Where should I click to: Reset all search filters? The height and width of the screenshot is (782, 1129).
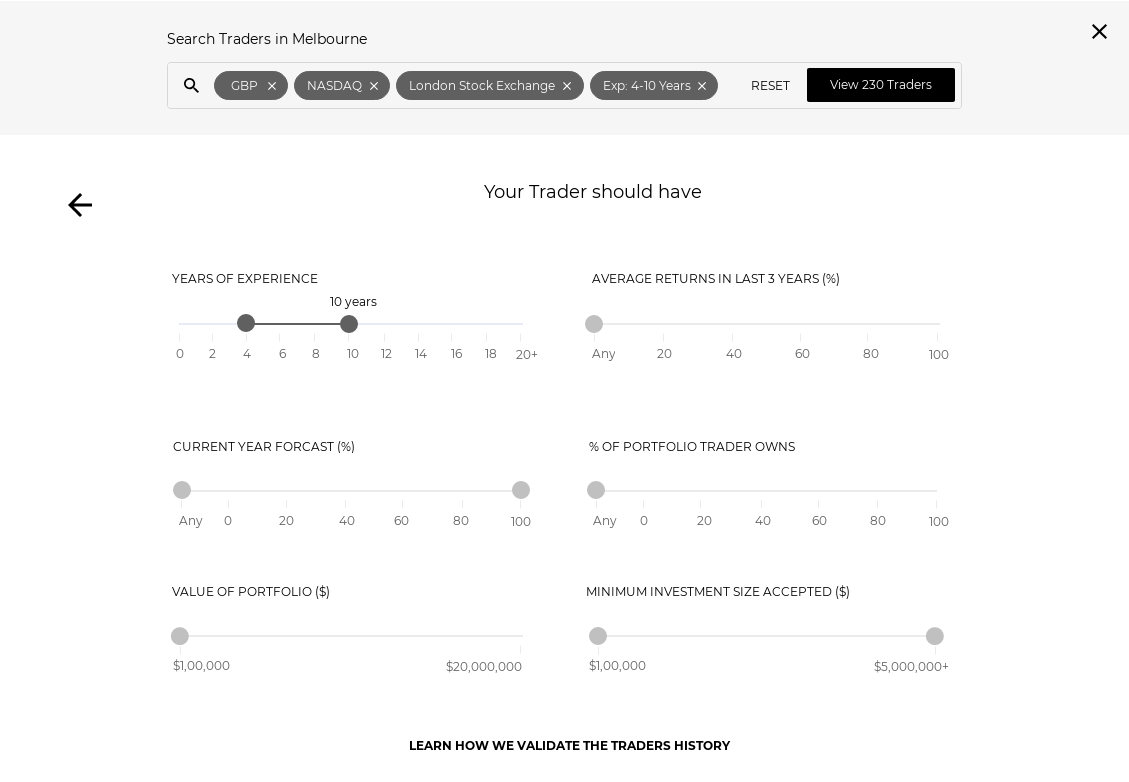tap(770, 86)
